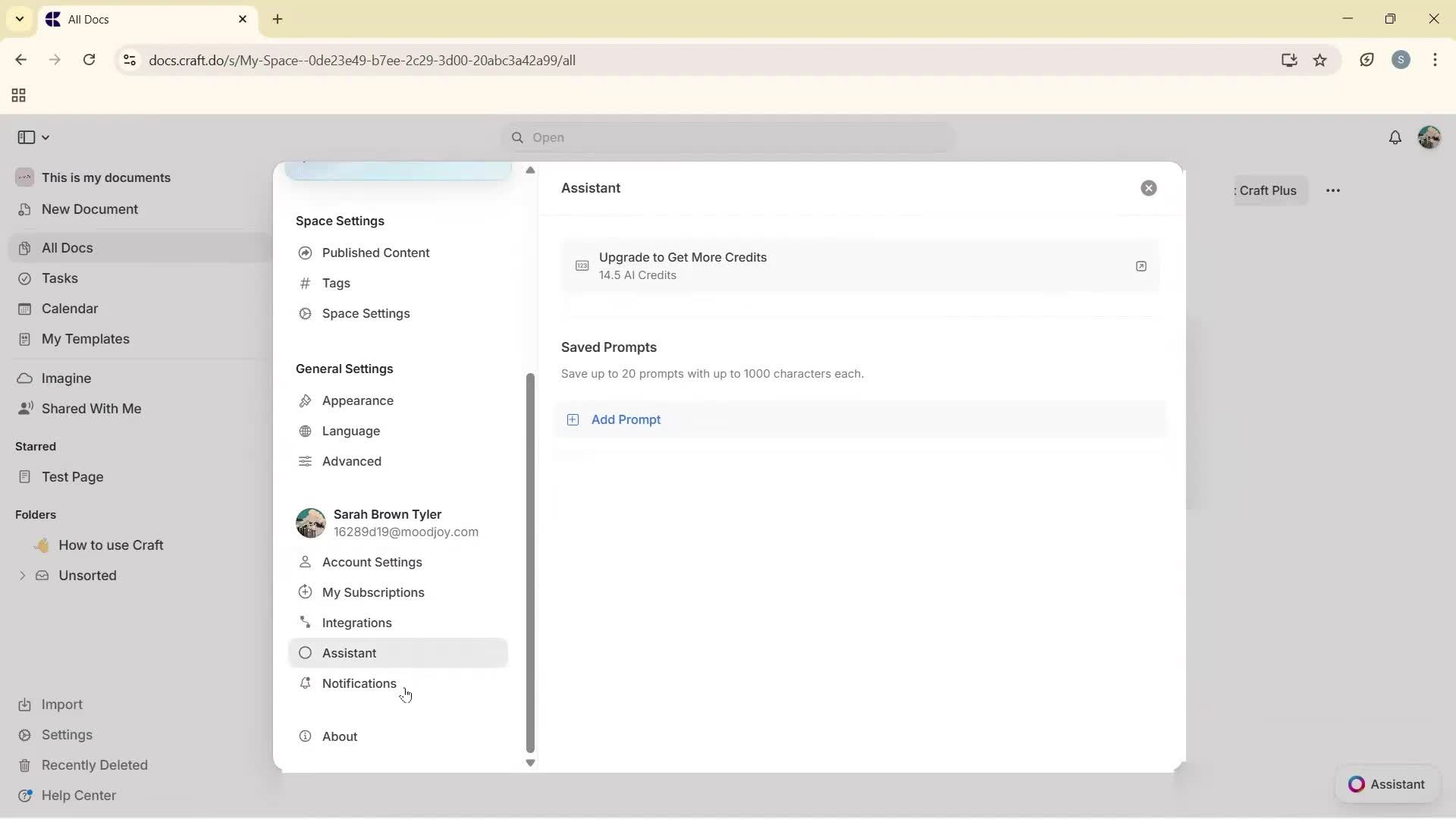The width and height of the screenshot is (1456, 819).
Task: Click the Open search field
Action: (726, 137)
